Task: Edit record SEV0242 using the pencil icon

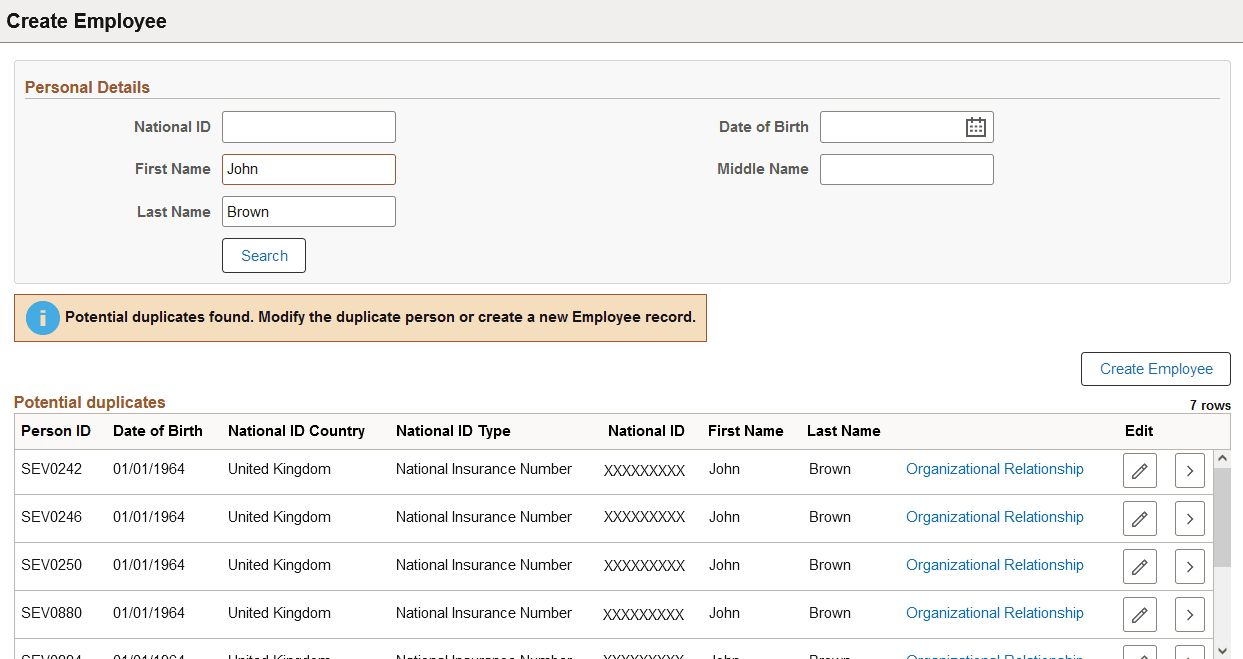Action: pyautogui.click(x=1139, y=469)
